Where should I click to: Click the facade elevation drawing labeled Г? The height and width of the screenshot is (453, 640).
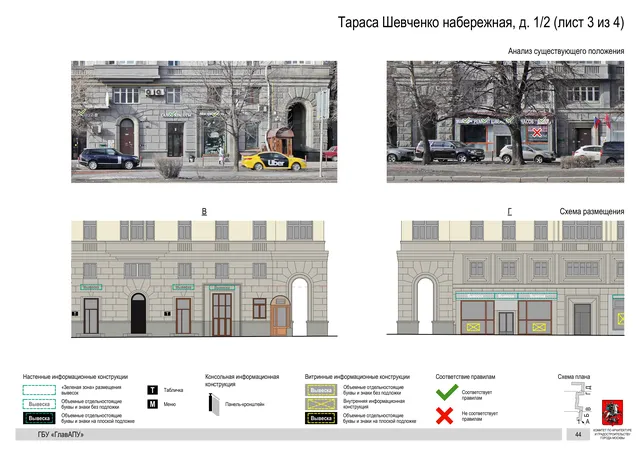pyautogui.click(x=506, y=278)
